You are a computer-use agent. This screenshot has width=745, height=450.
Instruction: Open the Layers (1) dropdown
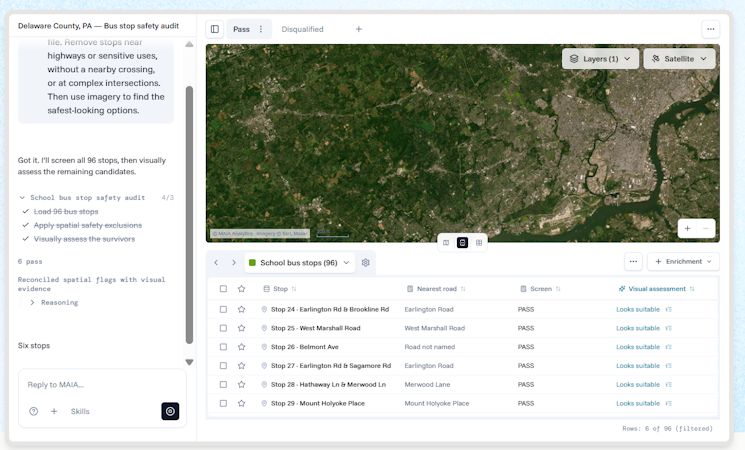[601, 59]
